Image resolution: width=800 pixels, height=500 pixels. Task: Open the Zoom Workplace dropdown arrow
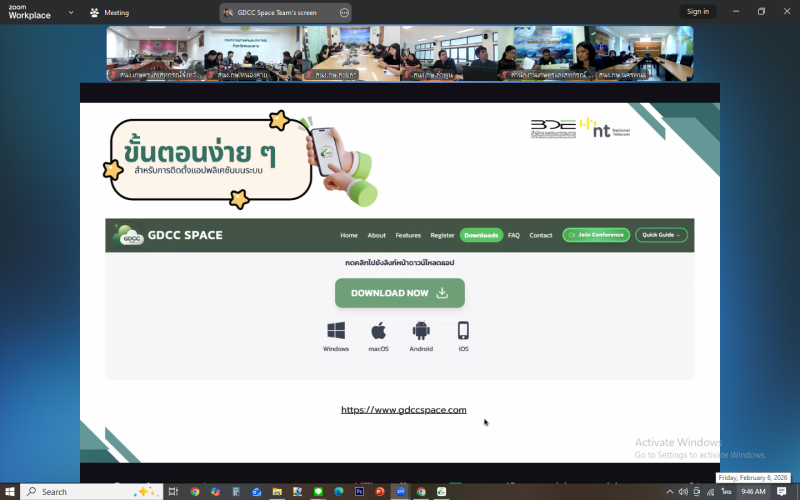[70, 12]
